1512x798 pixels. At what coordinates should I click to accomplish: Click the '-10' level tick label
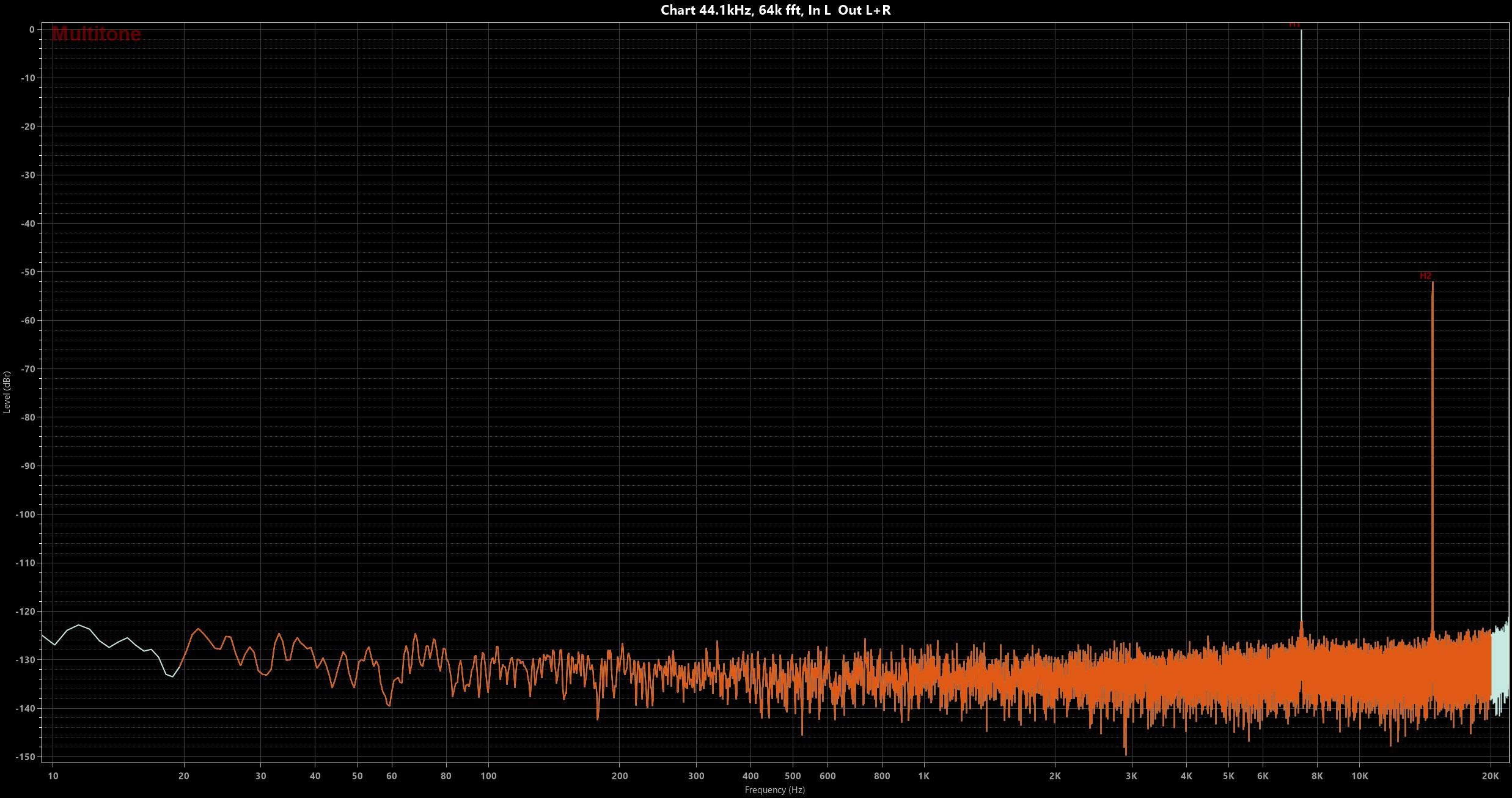click(27, 78)
